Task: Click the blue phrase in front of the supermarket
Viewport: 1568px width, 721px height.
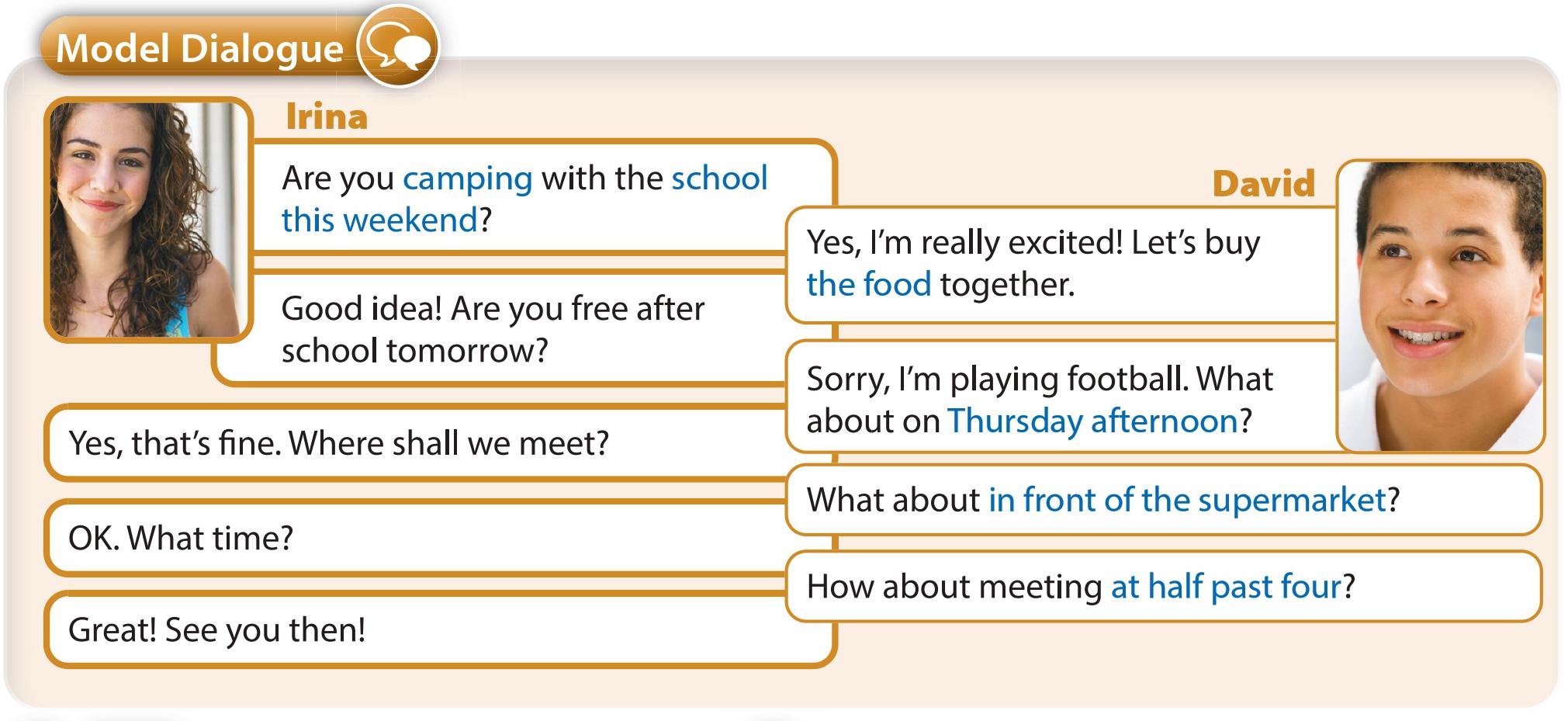Action: (1187, 500)
